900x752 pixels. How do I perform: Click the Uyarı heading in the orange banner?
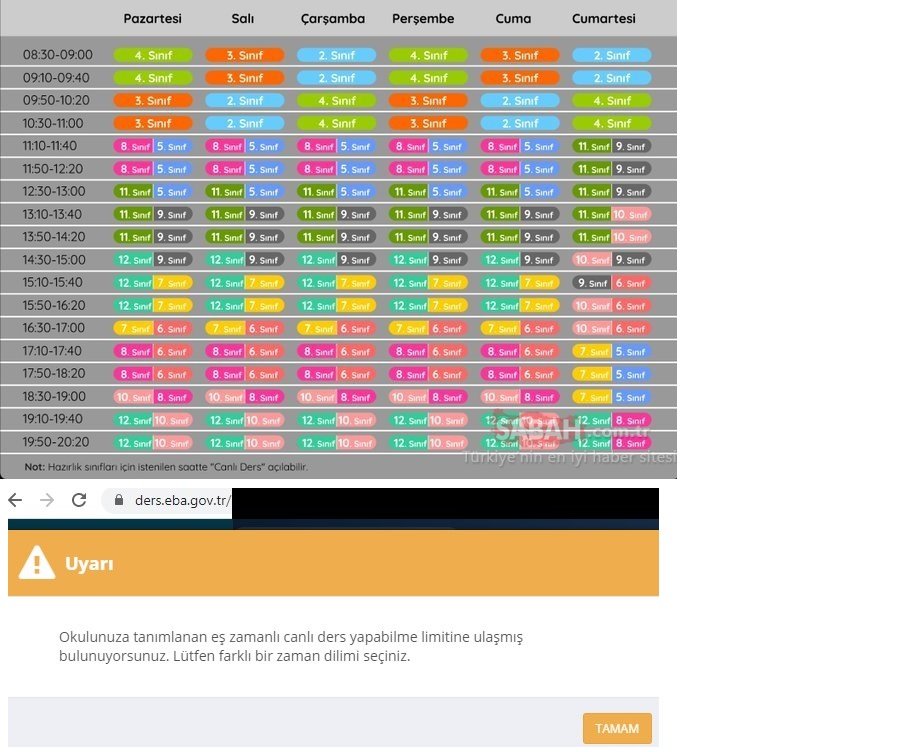(89, 564)
